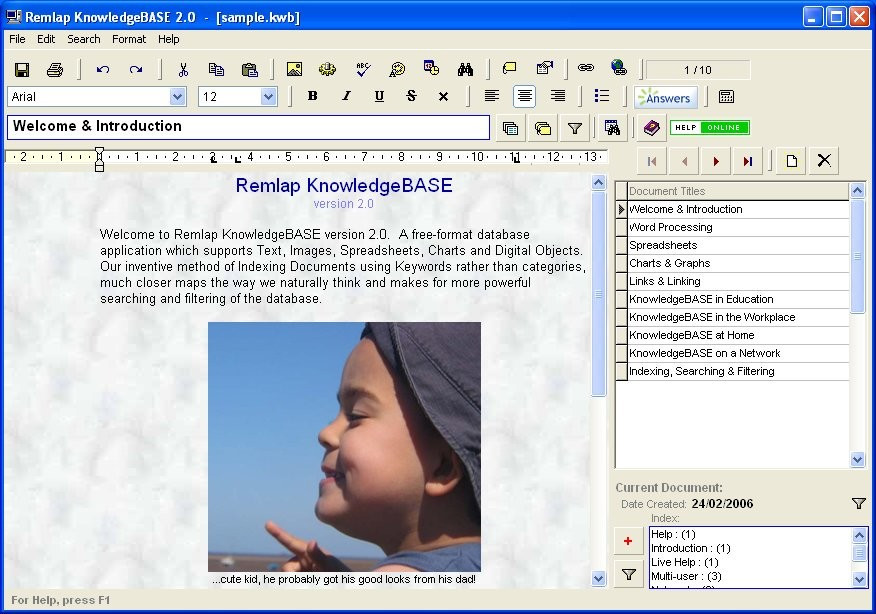The width and height of the screenshot is (876, 614).
Task: Click the Undo arrow icon
Action: [x=103, y=69]
